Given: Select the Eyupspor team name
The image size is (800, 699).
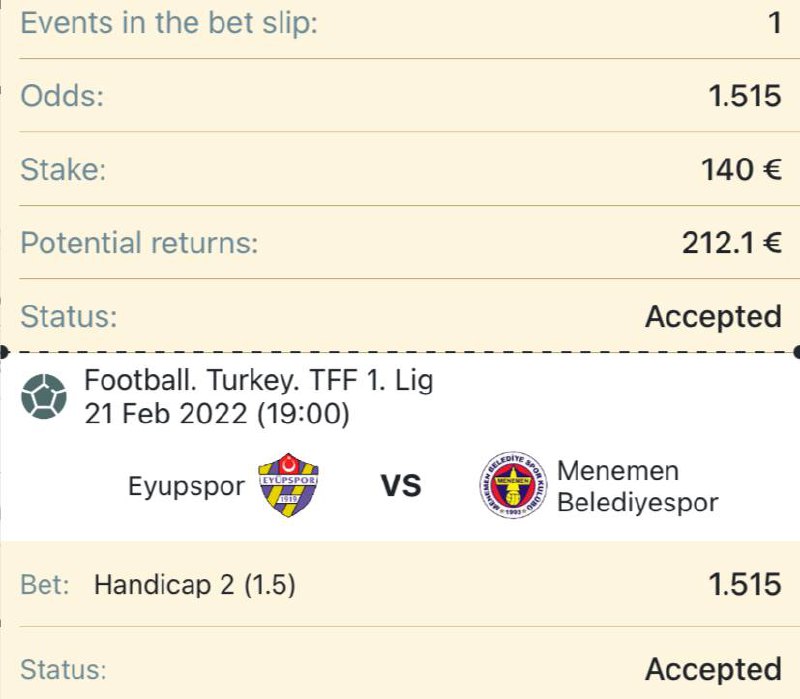Looking at the screenshot, I should pos(186,486).
